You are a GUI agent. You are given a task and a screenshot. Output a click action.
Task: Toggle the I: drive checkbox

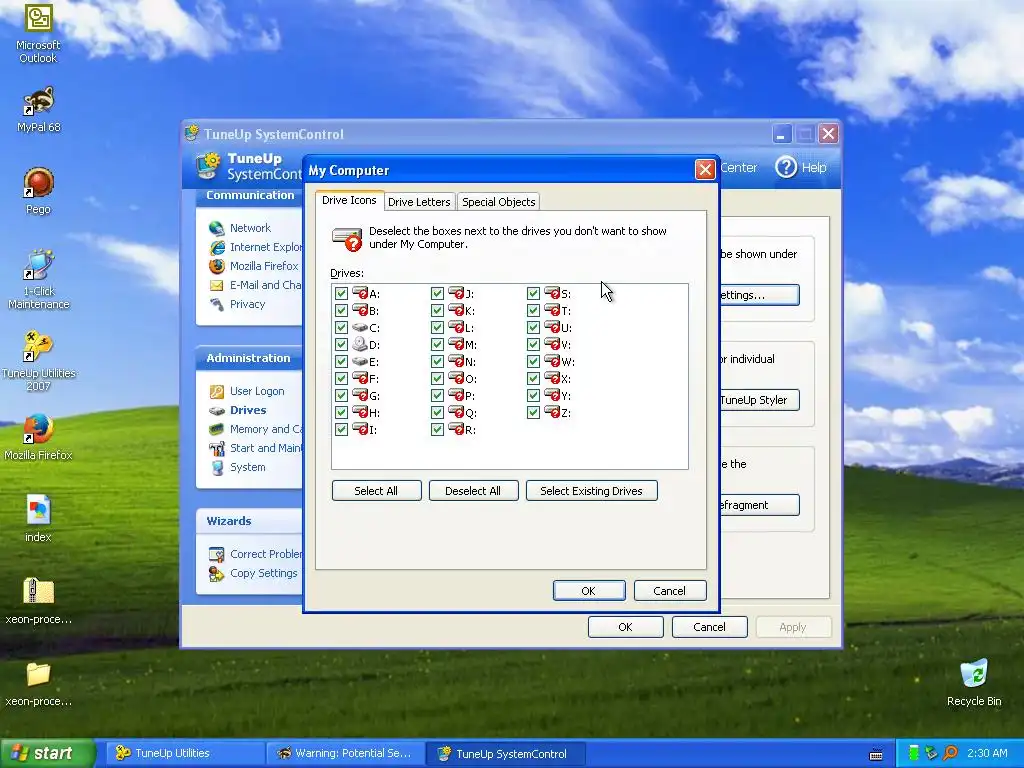[341, 429]
